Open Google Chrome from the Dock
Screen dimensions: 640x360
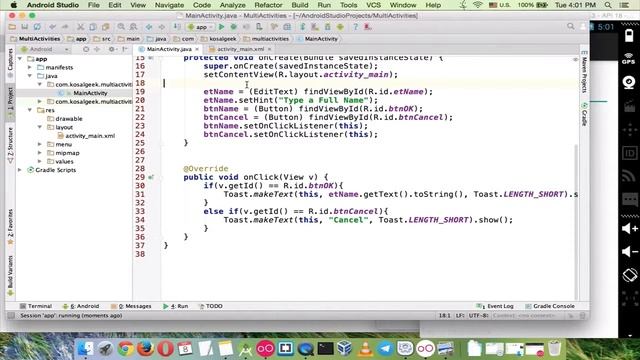click(126, 349)
